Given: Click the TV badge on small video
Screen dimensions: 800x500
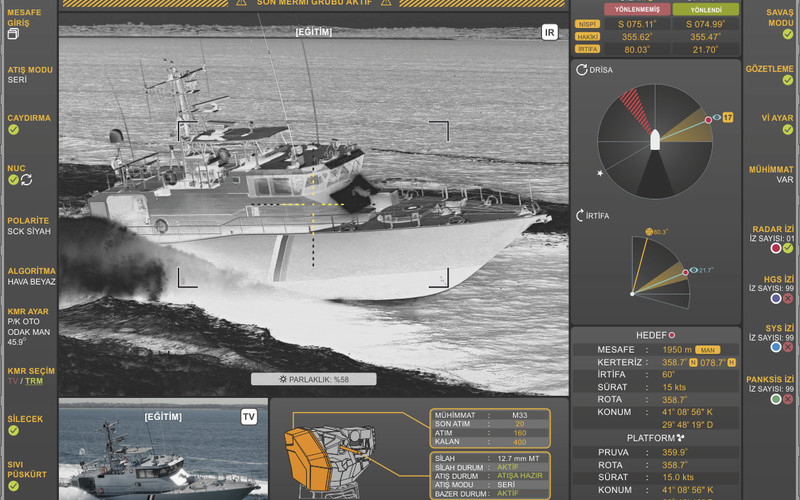Looking at the screenshot, I should tap(248, 417).
